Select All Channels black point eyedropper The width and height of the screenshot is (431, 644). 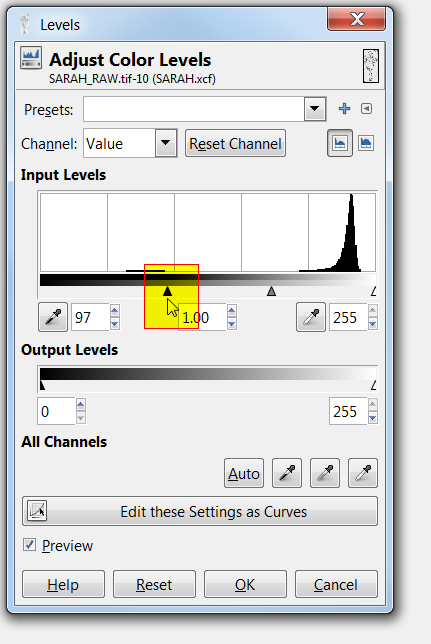tap(287, 473)
